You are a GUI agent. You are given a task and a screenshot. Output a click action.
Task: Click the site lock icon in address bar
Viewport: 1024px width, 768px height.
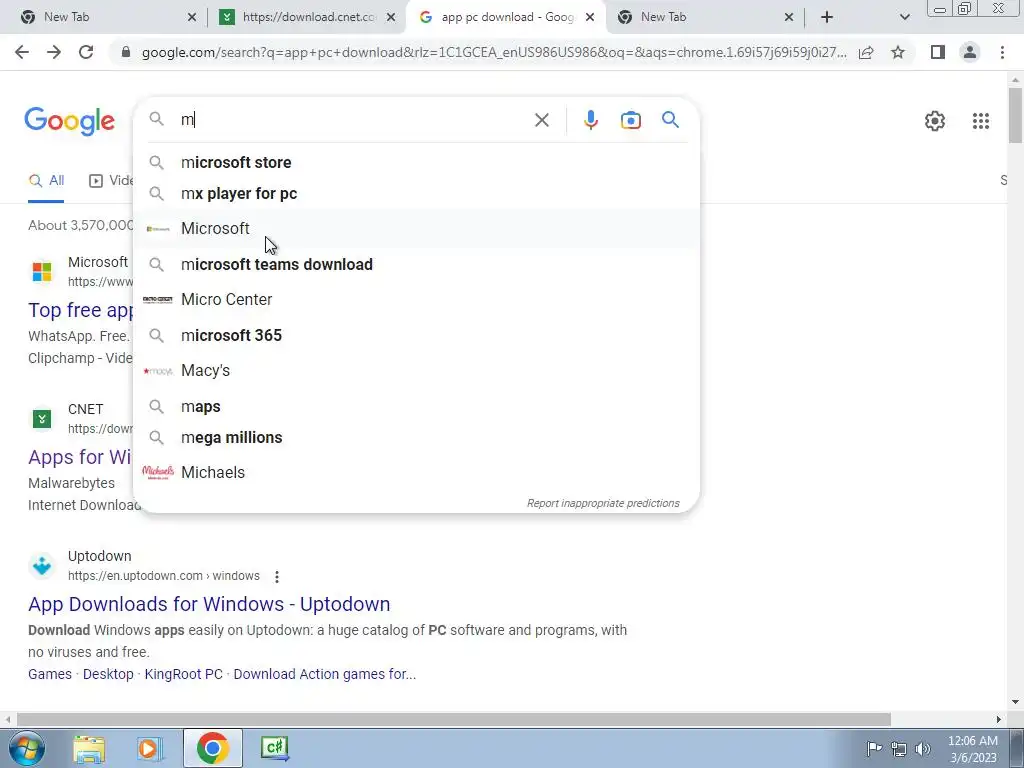click(126, 52)
